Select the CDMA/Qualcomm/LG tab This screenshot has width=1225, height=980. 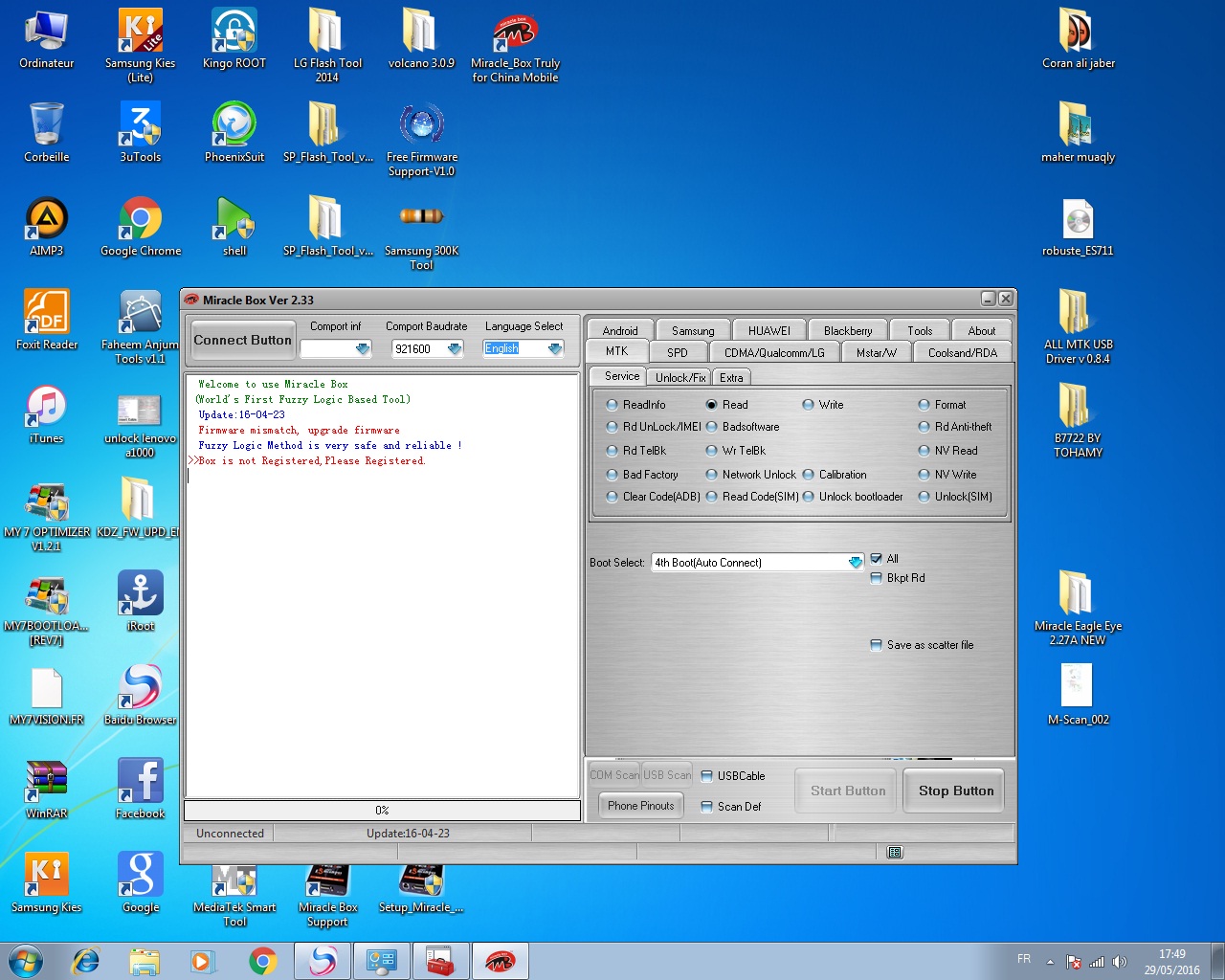[x=774, y=352]
